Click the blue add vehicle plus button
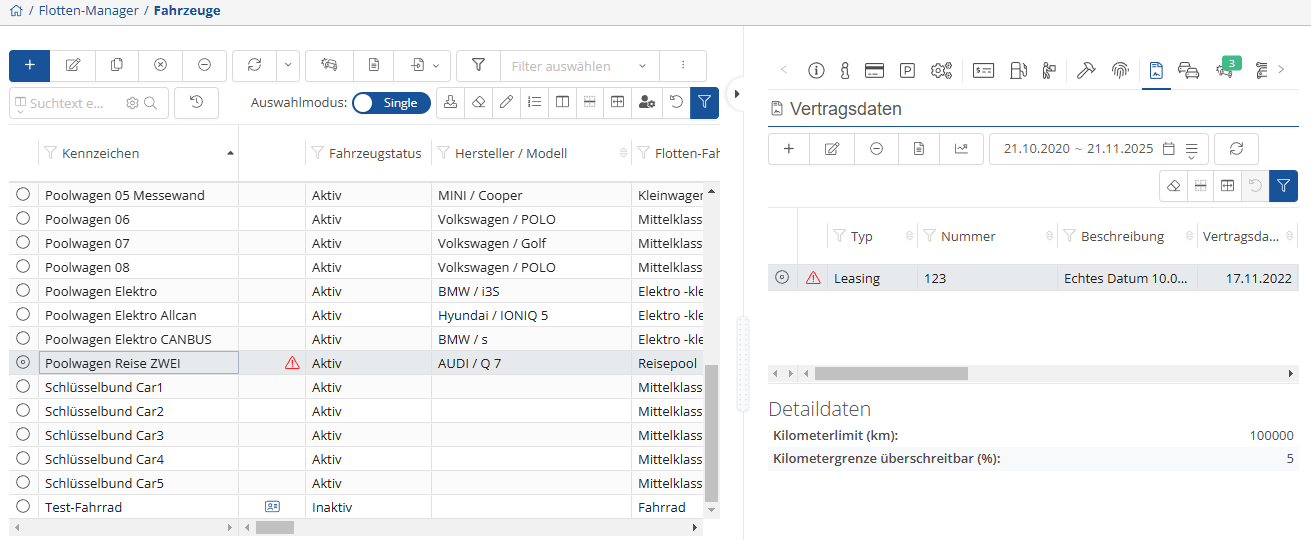Viewport: 1311px width, 540px height. click(29, 65)
